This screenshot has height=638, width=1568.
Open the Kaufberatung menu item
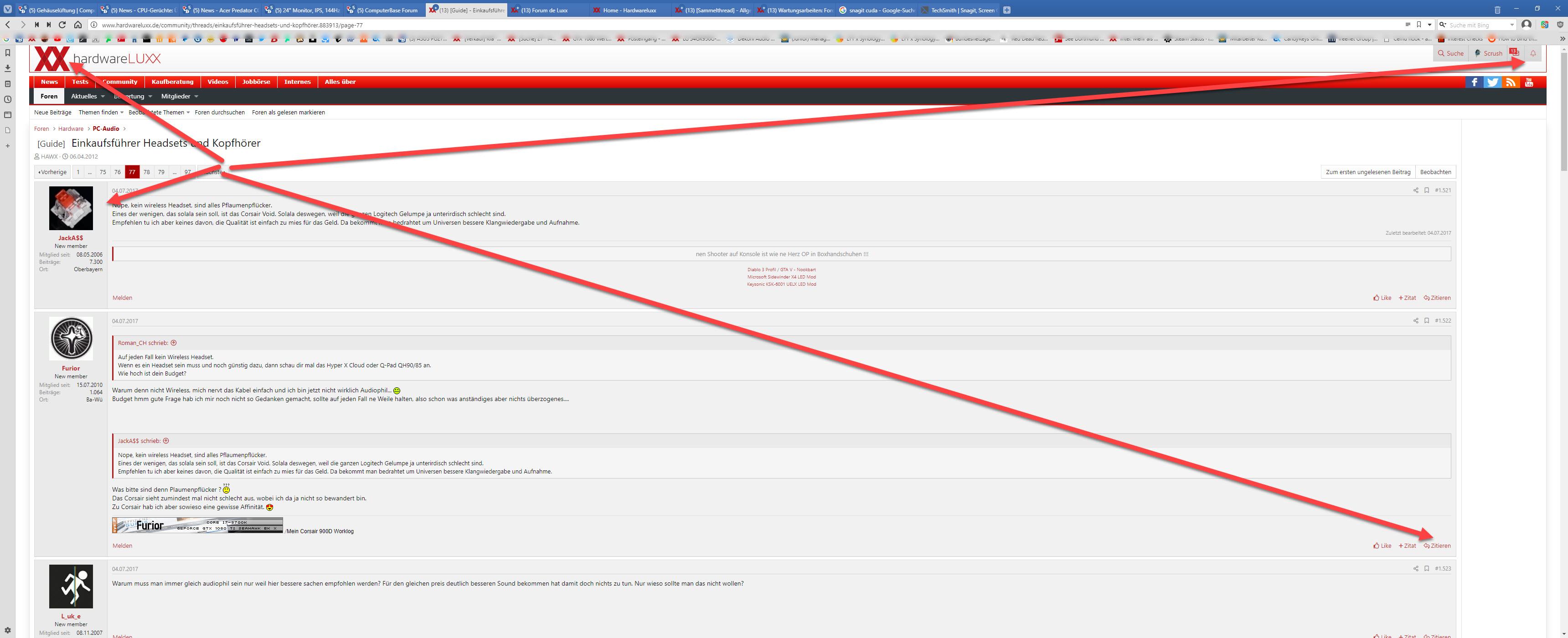coord(172,82)
